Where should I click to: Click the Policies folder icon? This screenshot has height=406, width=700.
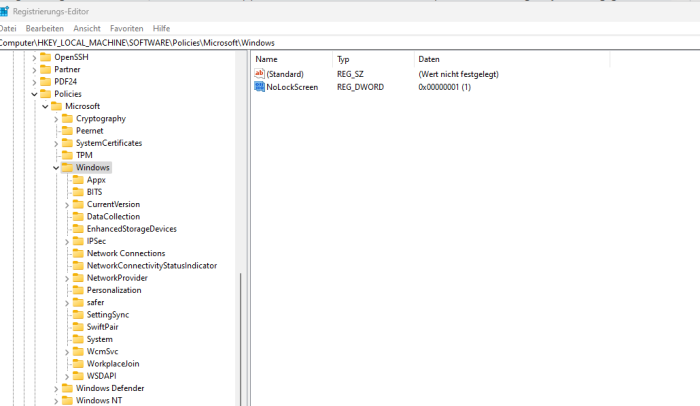(46, 94)
